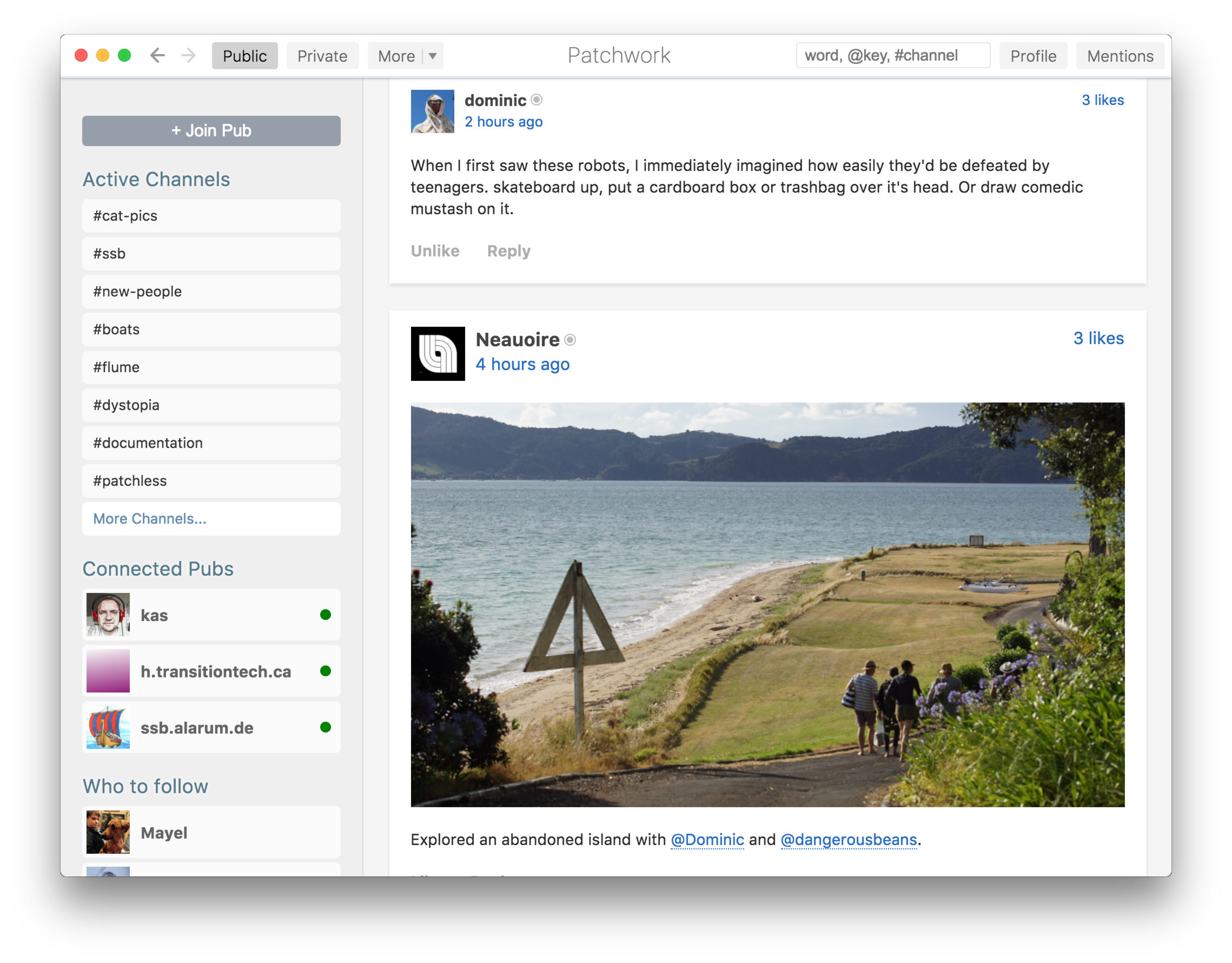Screen dimensions: 1232x963
Task: Click the Profile button icon
Action: coord(1033,54)
